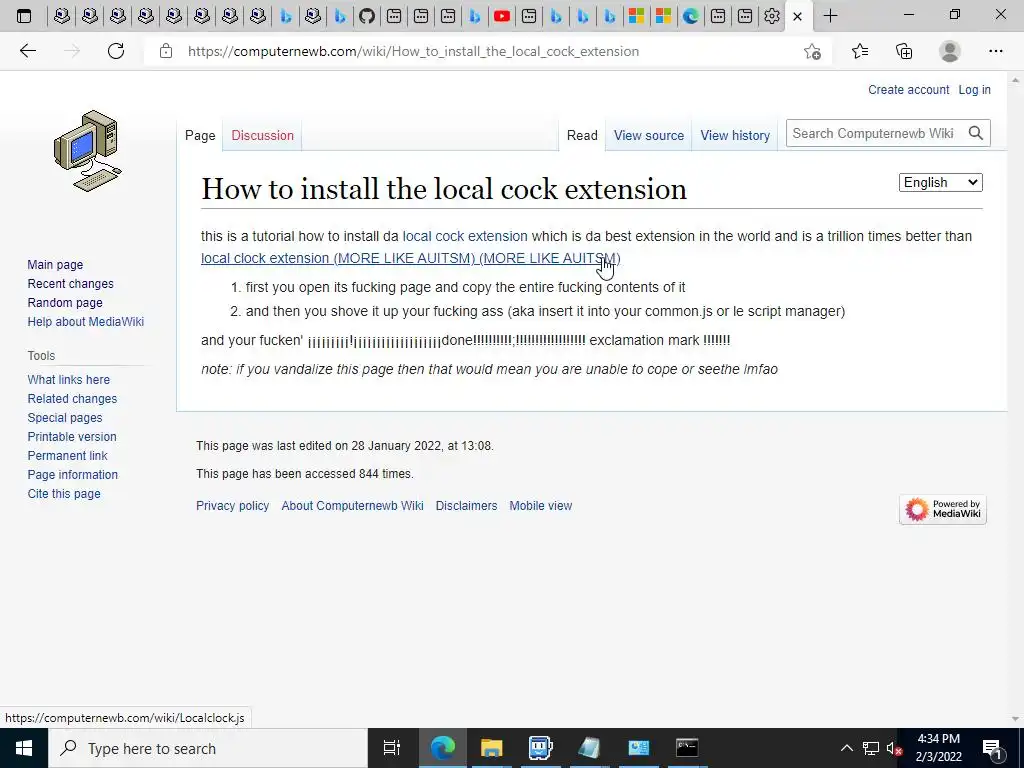Screen dimensions: 1024x768
Task: Open Permanent link
Action: [x=67, y=455]
